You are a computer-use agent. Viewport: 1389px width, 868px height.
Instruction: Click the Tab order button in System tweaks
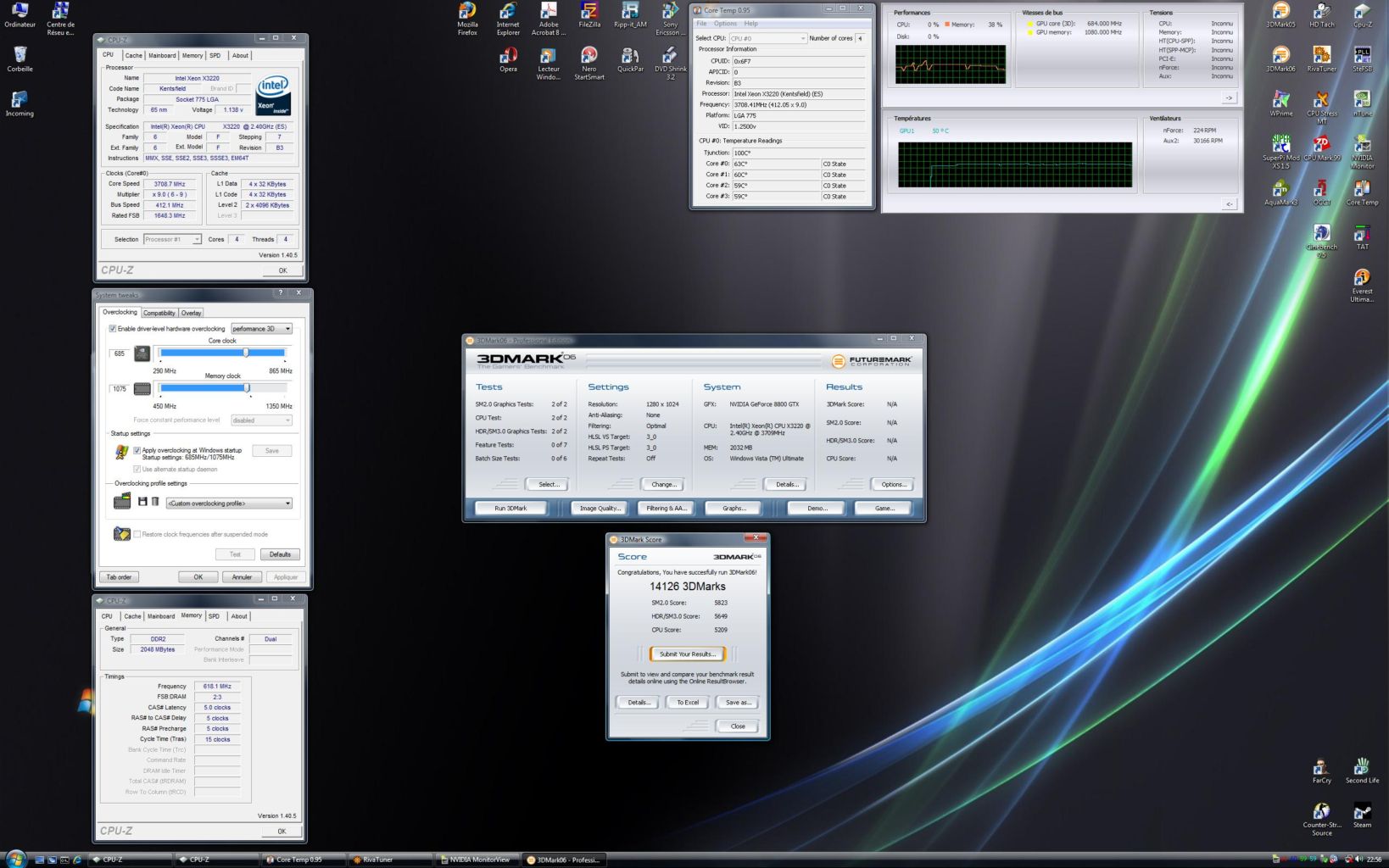tap(119, 576)
